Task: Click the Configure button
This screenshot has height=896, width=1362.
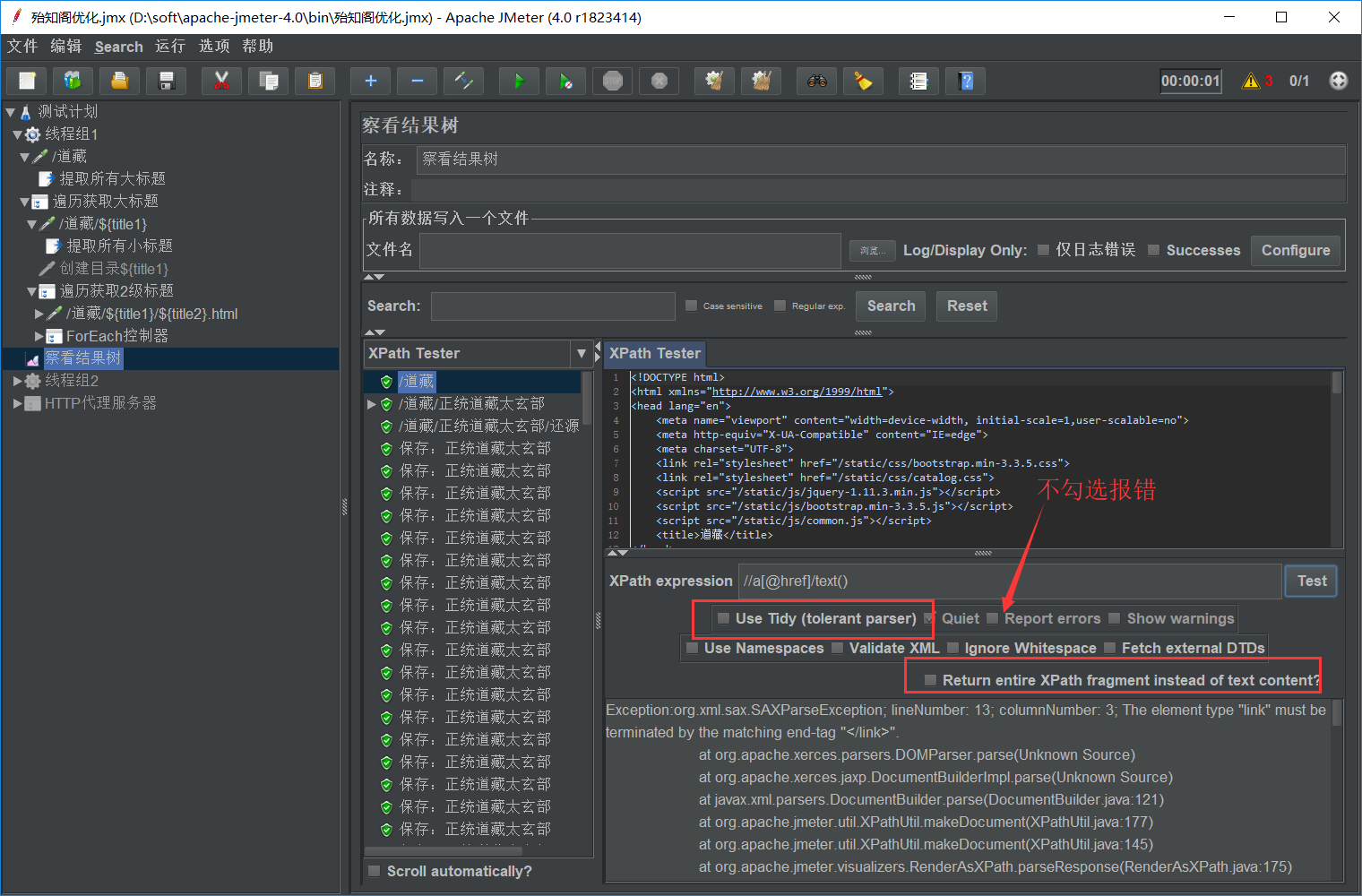Action: [x=1296, y=250]
